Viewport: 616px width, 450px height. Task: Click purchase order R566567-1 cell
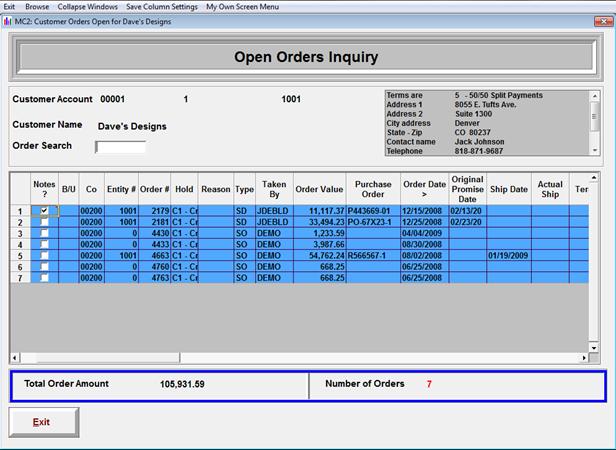(x=373, y=255)
